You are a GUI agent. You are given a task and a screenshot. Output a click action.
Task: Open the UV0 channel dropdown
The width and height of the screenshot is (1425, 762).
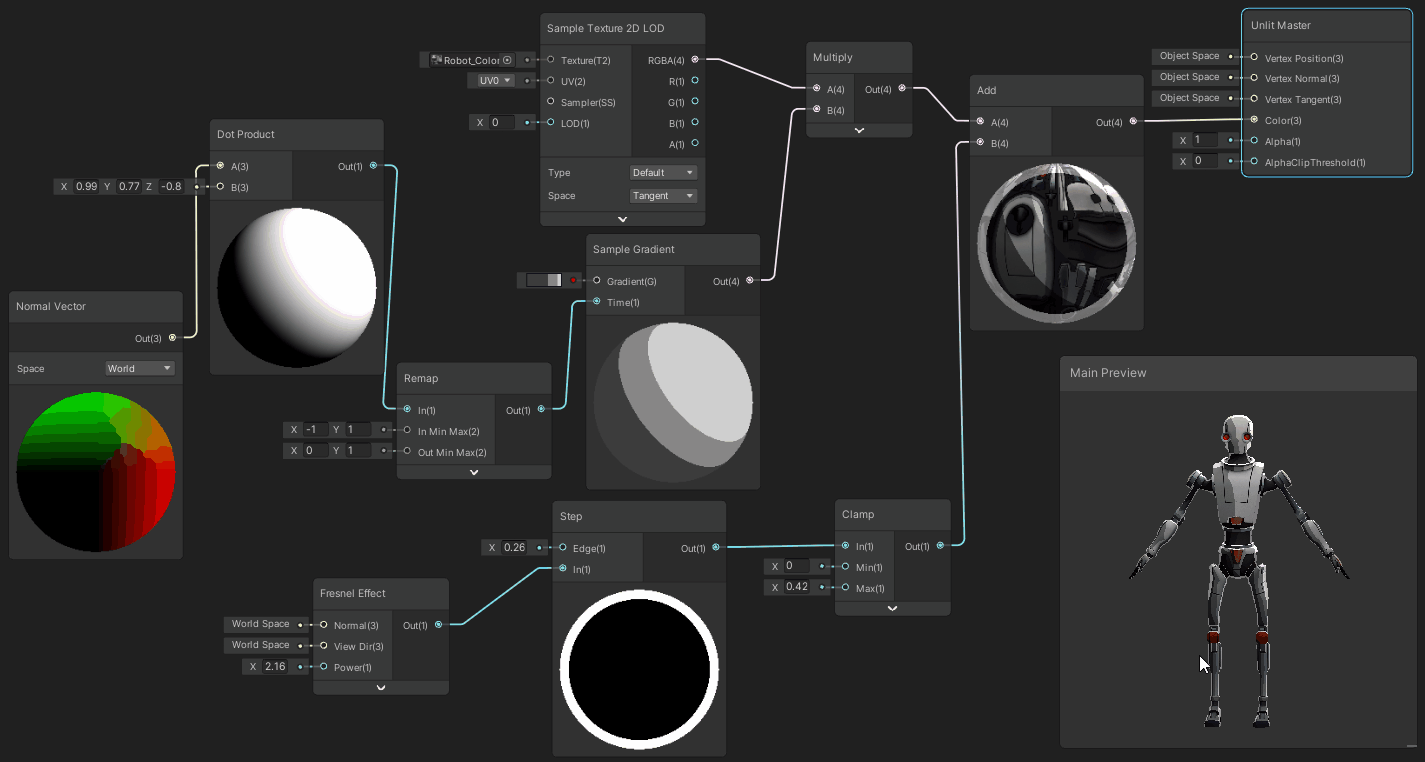coord(491,81)
